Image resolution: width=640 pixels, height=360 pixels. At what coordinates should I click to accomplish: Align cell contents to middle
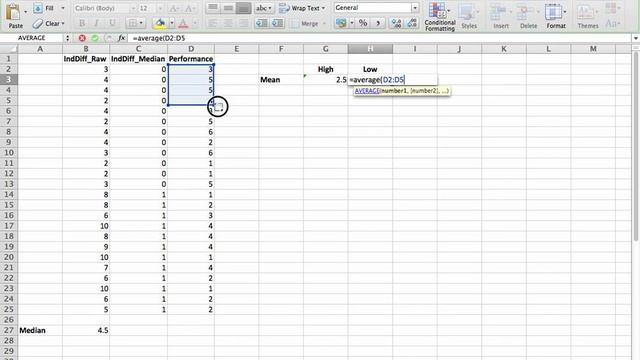[228, 8]
